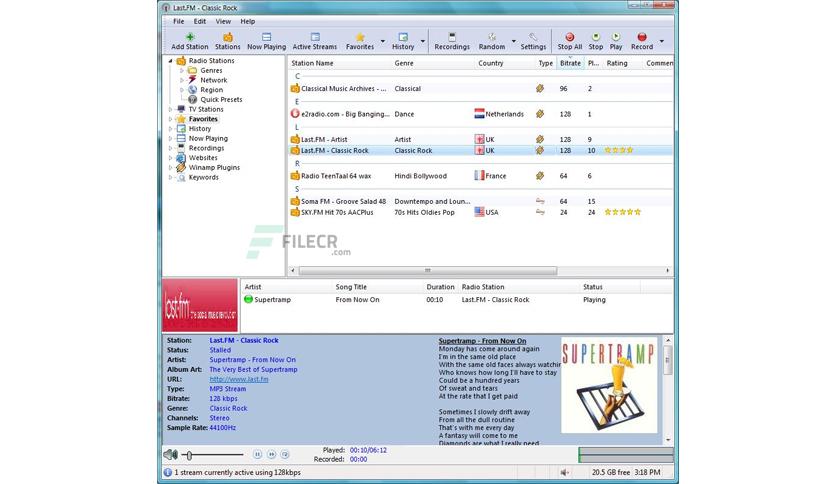836x484 pixels.
Task: Expand the TV Stations tree node
Action: 171,109
